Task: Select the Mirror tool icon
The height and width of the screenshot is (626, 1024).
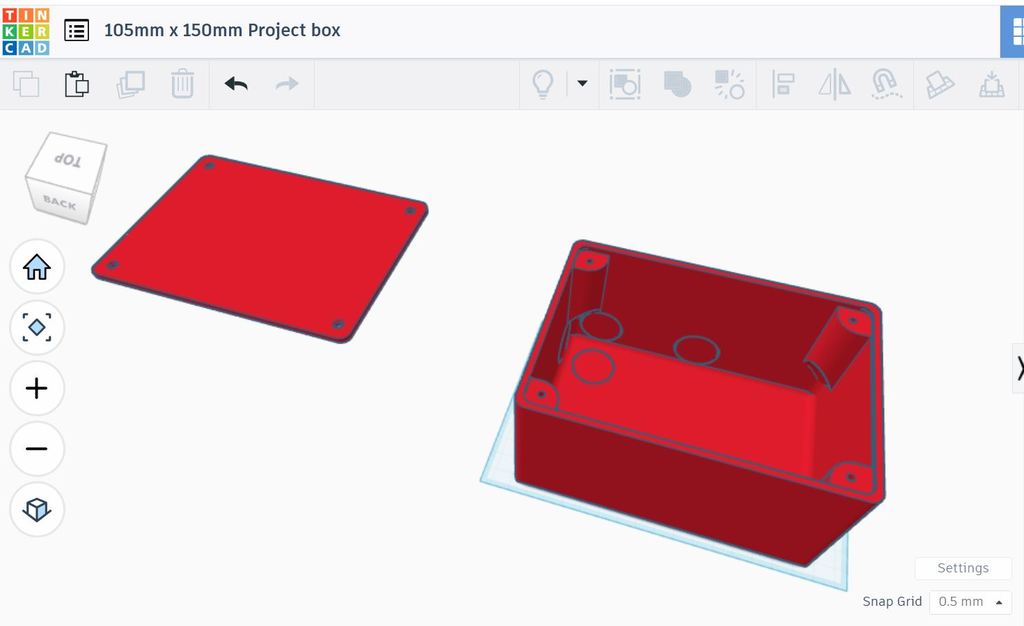Action: (x=834, y=84)
